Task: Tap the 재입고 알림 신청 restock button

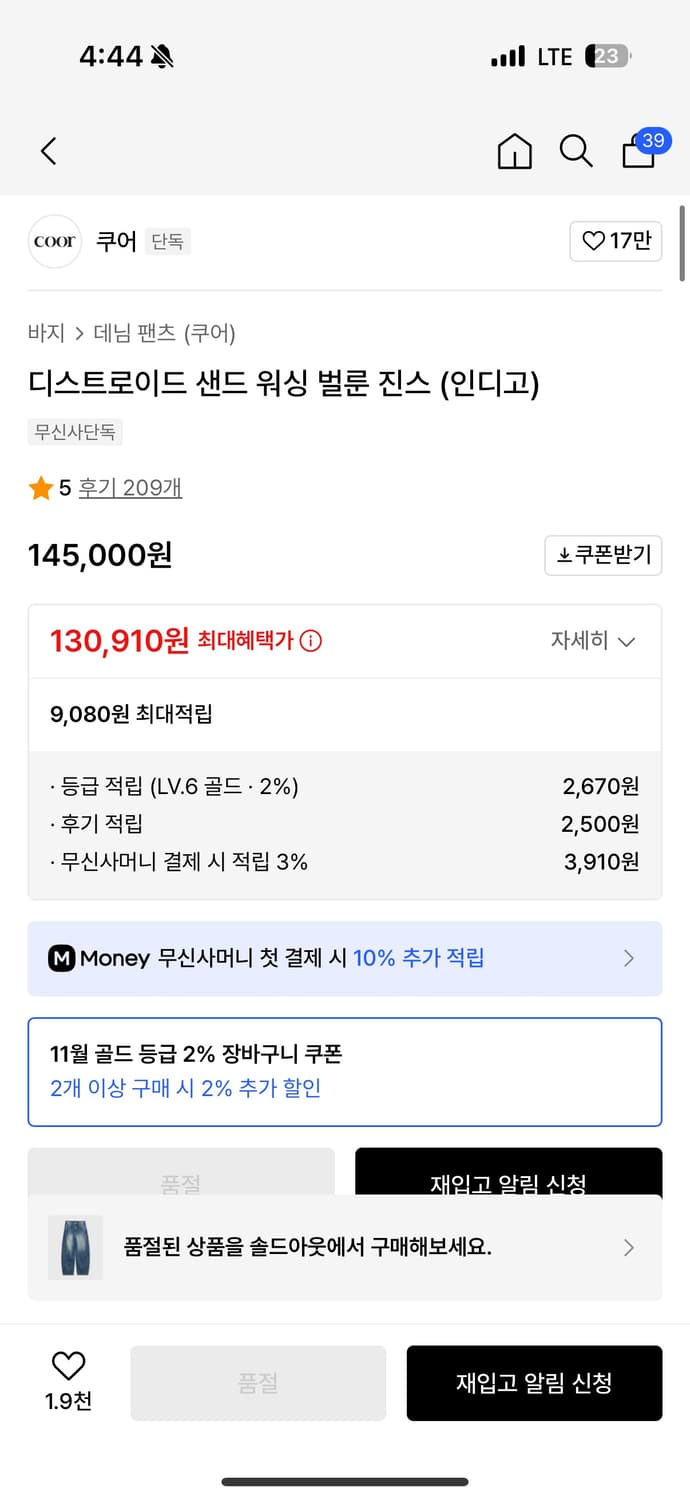Action: tap(534, 1383)
